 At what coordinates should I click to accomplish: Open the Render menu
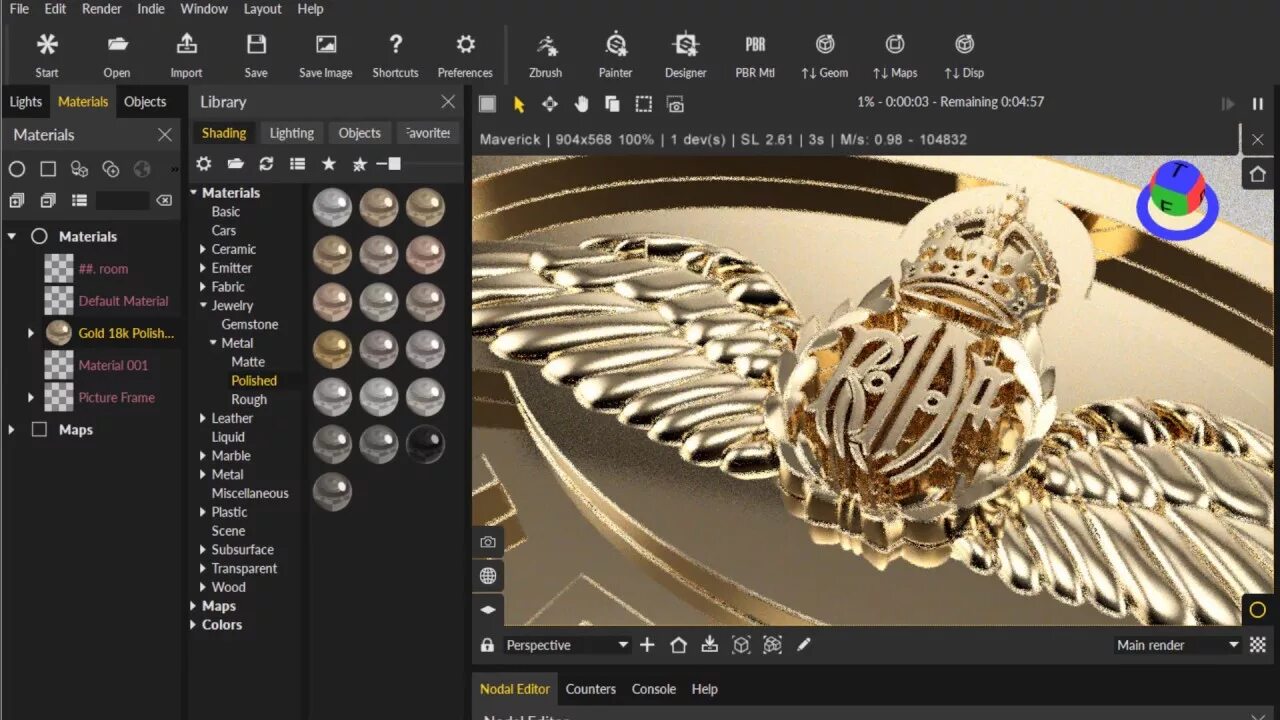click(x=101, y=9)
